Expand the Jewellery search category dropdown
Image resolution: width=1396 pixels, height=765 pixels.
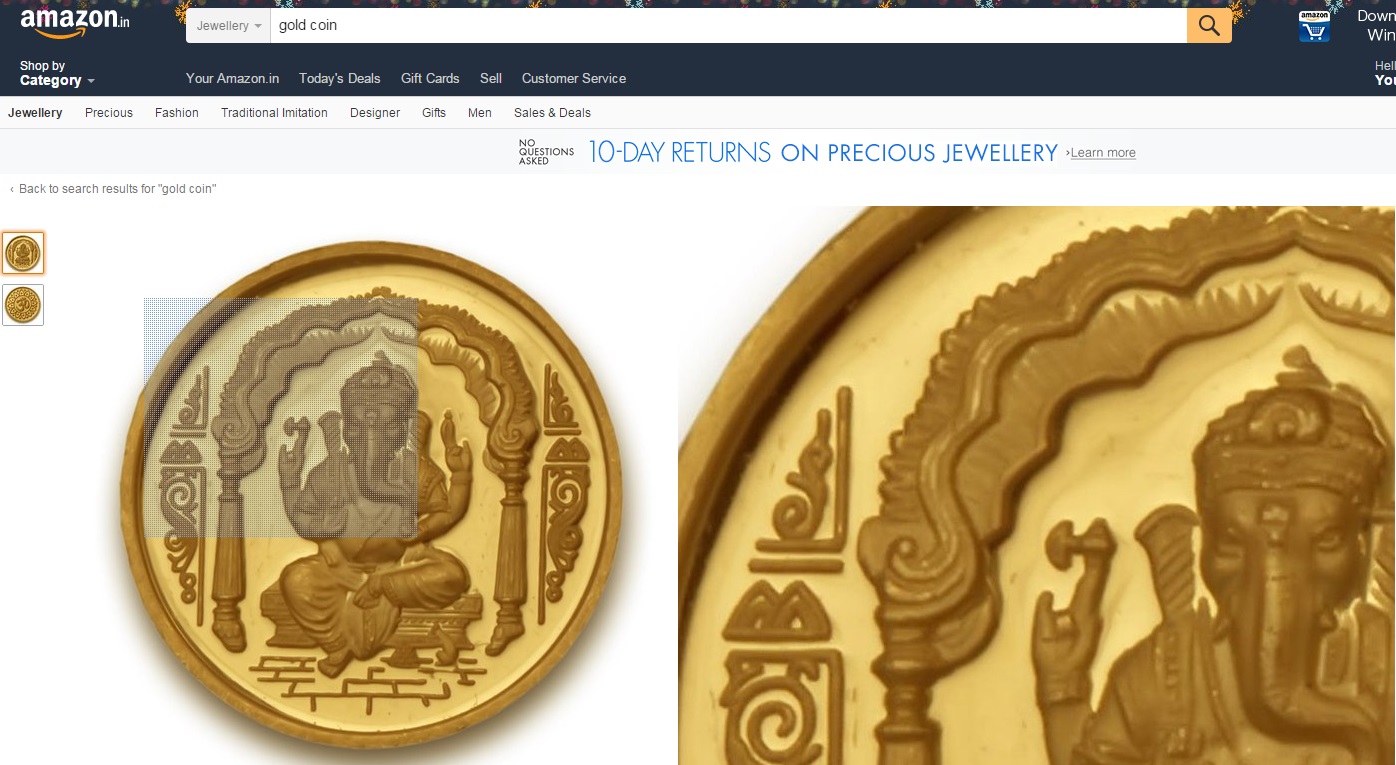point(229,26)
